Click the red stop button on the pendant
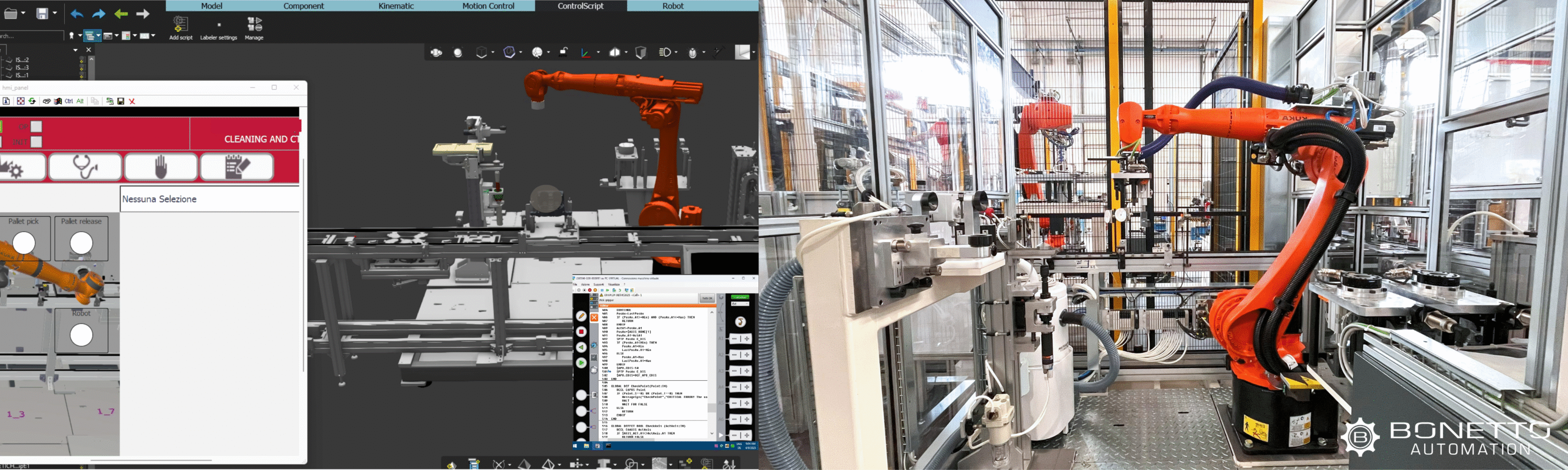1568x470 pixels. click(x=581, y=332)
